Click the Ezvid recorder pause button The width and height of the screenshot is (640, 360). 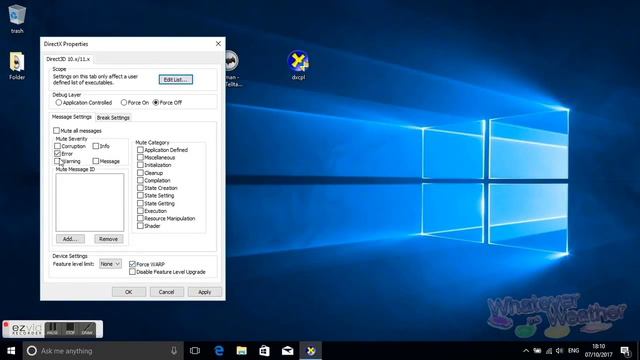52,329
